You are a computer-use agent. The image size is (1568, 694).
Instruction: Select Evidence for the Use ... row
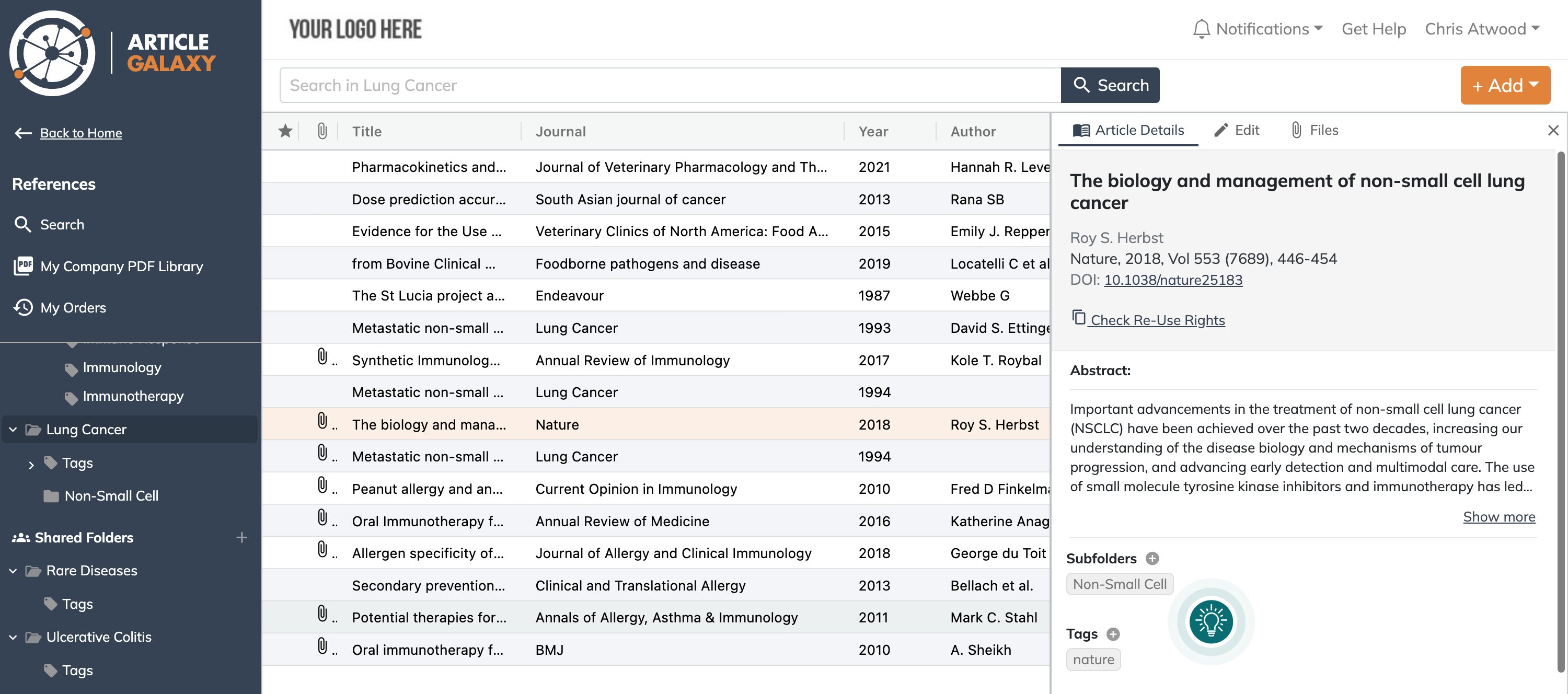click(x=656, y=232)
